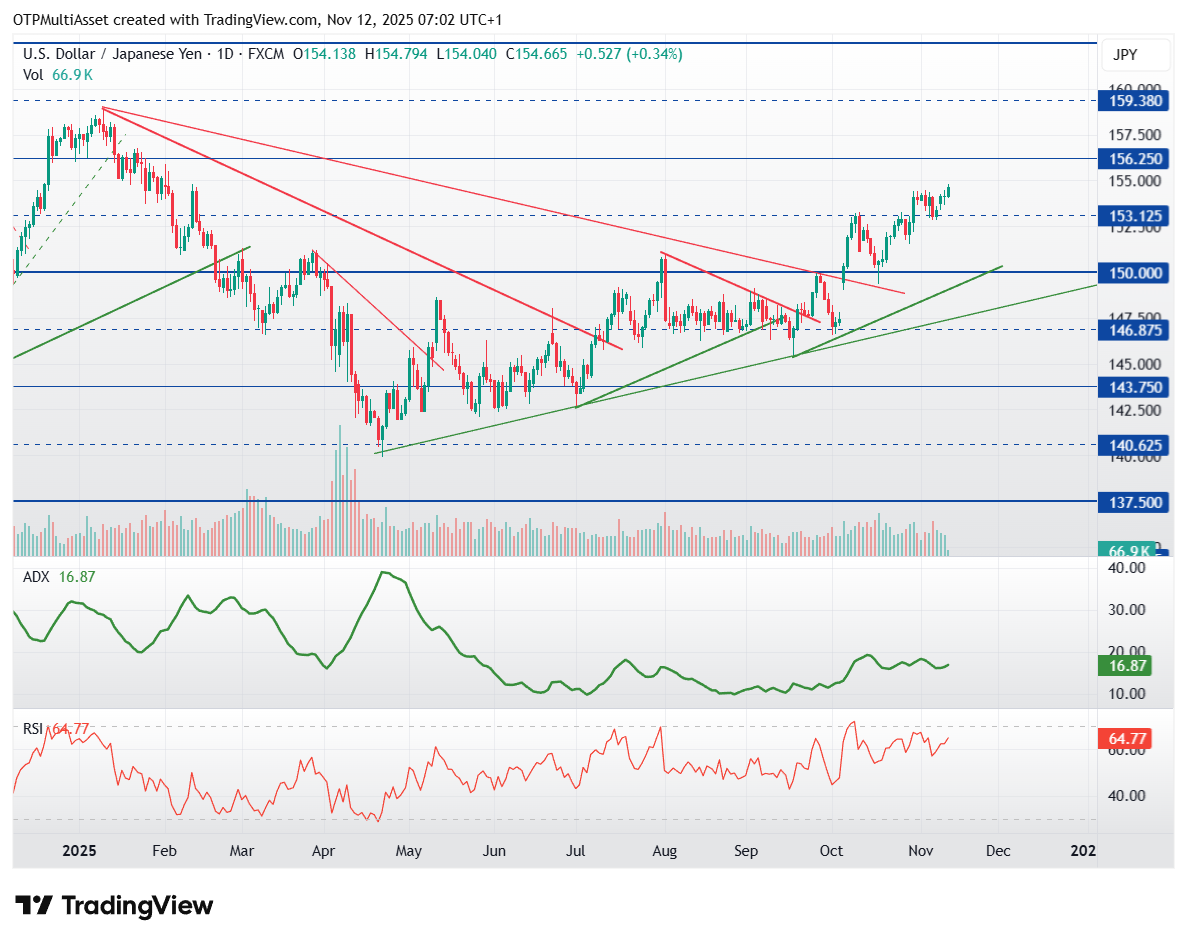This screenshot has width=1187, height=943.
Task: Click the 159.380 price label on the scale
Action: (1135, 101)
